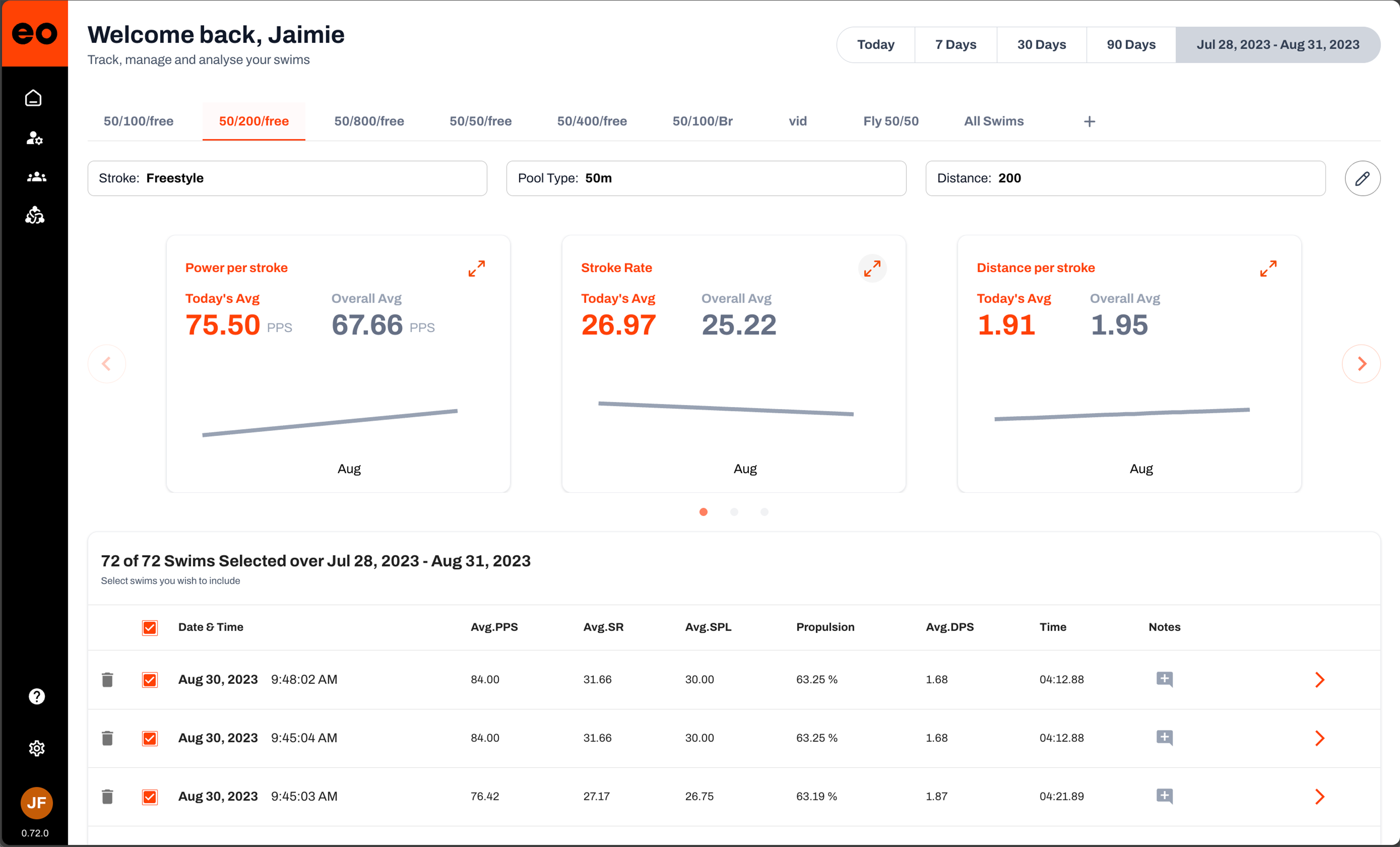Toggle the select-all swims header checkbox
This screenshot has height=847, width=1400.
[x=150, y=628]
